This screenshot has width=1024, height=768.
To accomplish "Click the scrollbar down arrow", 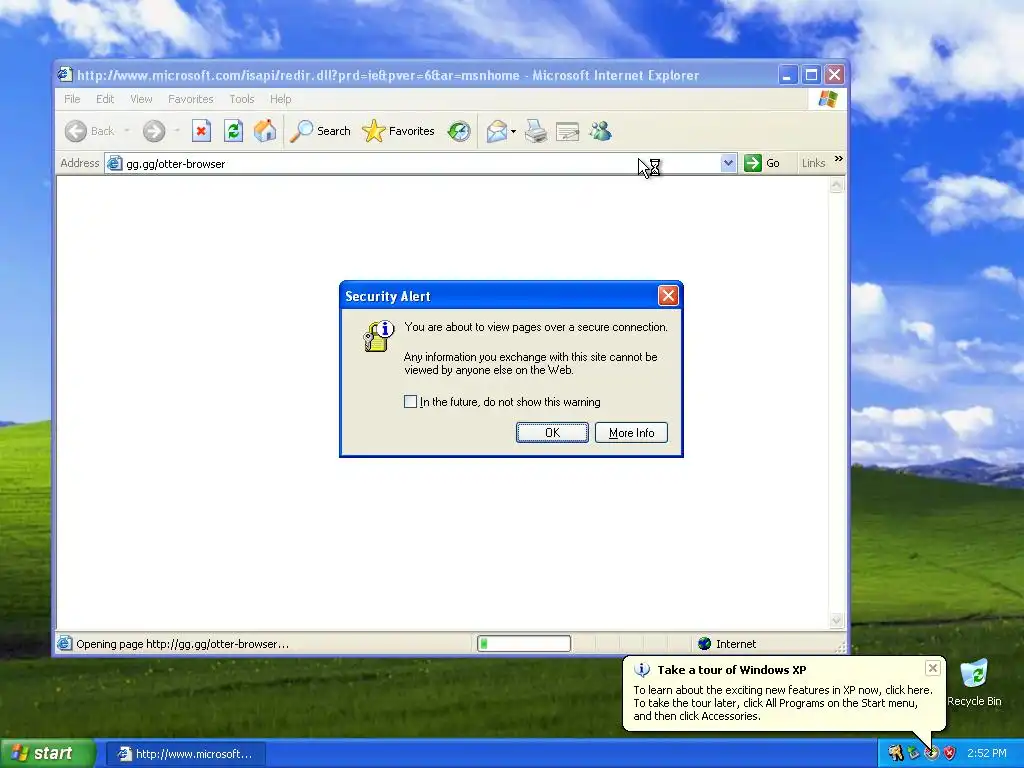I will 837,620.
